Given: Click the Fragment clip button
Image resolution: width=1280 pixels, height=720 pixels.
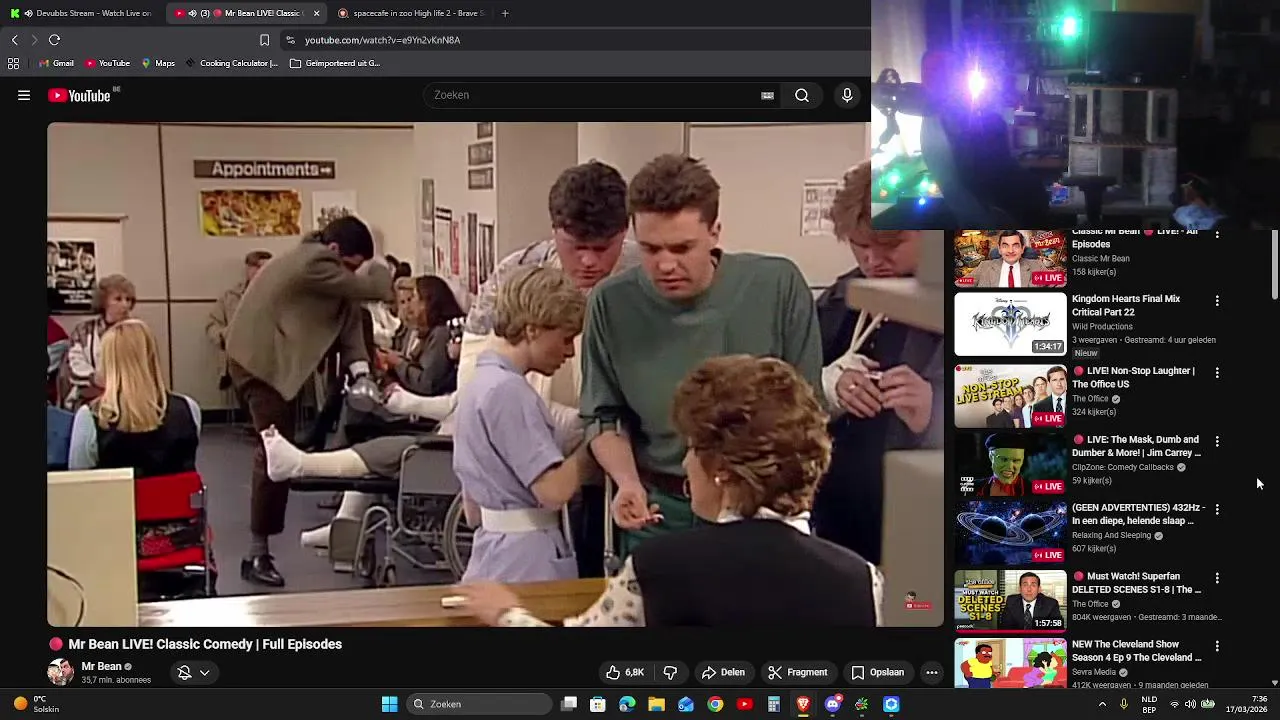Looking at the screenshot, I should pos(797,673).
